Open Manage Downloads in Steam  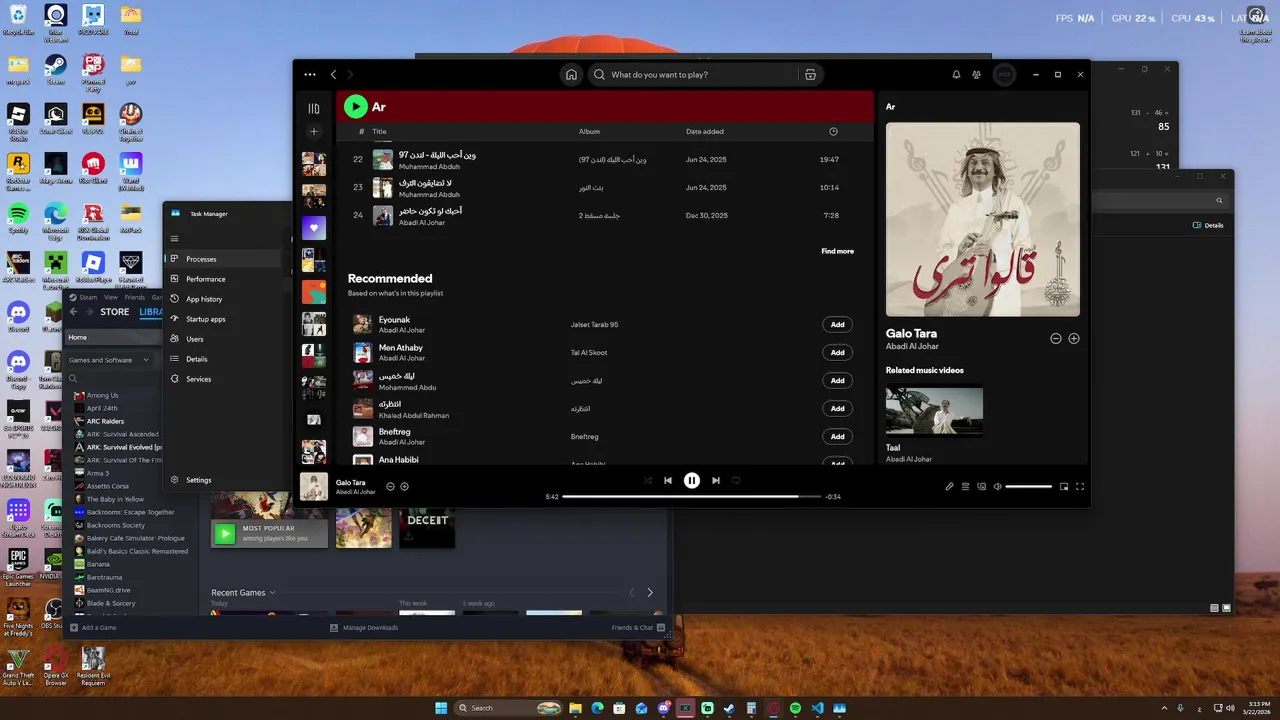pos(364,627)
